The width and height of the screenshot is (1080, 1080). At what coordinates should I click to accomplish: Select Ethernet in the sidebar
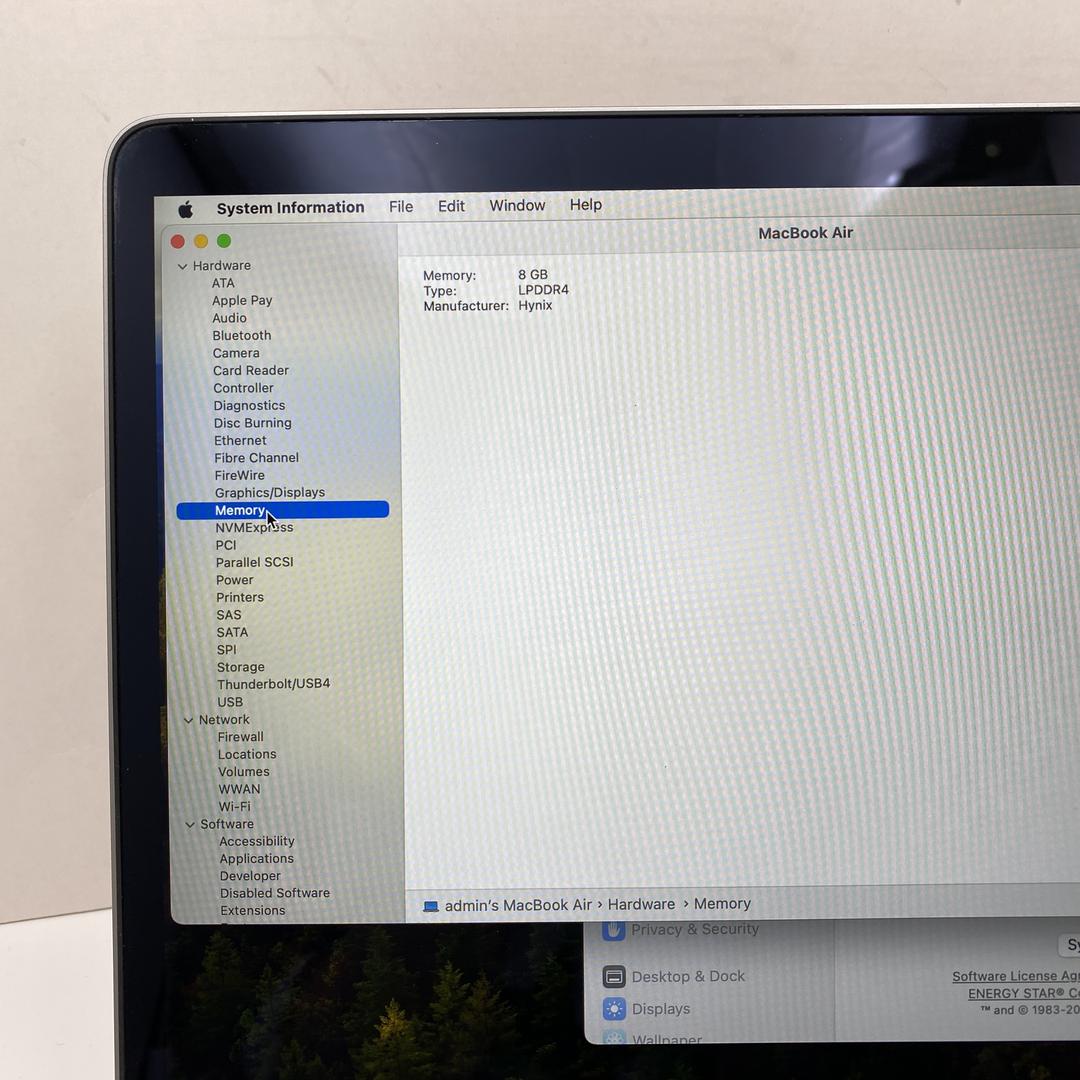pos(240,441)
